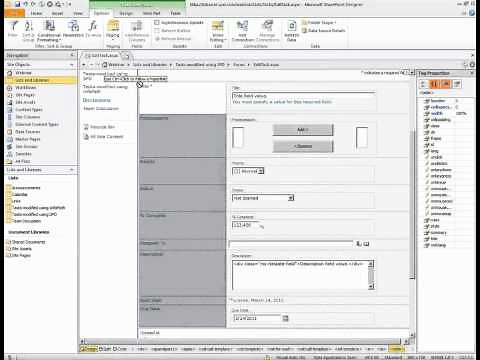Toggle the Asynchronous Update checkbox
This screenshot has height=360, width=480.
pyautogui.click(x=157, y=22)
